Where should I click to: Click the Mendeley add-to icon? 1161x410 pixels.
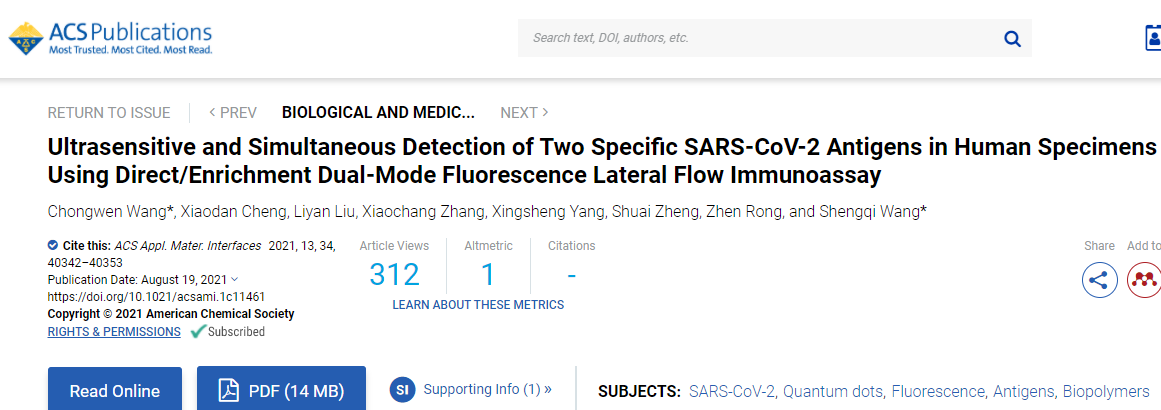click(x=1144, y=280)
